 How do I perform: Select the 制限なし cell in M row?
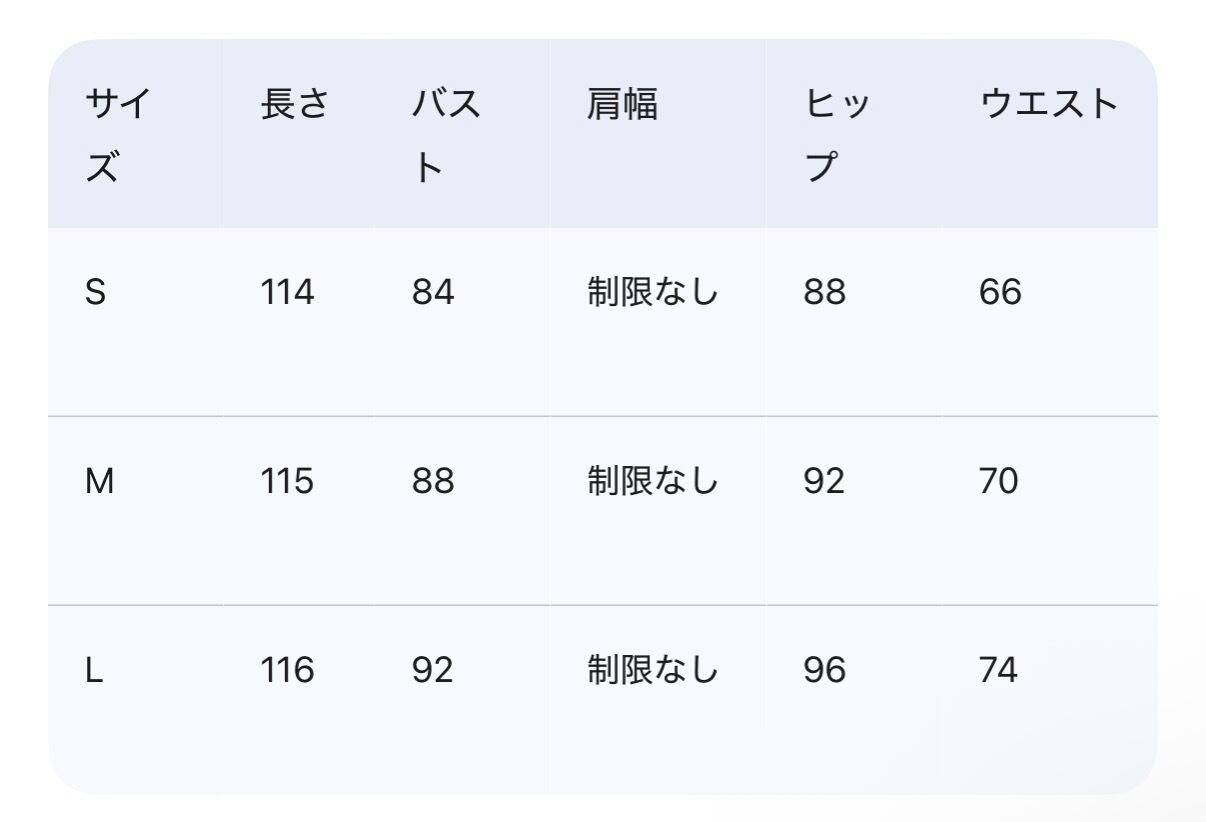pyautogui.click(x=653, y=481)
